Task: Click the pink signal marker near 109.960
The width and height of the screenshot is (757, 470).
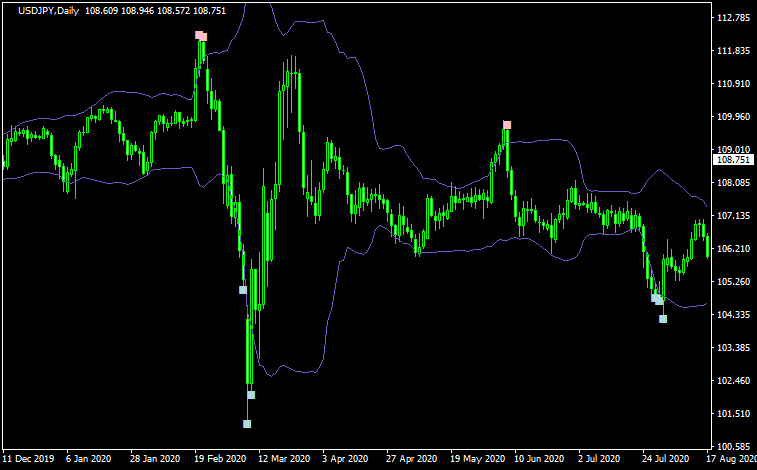Action: (507, 125)
